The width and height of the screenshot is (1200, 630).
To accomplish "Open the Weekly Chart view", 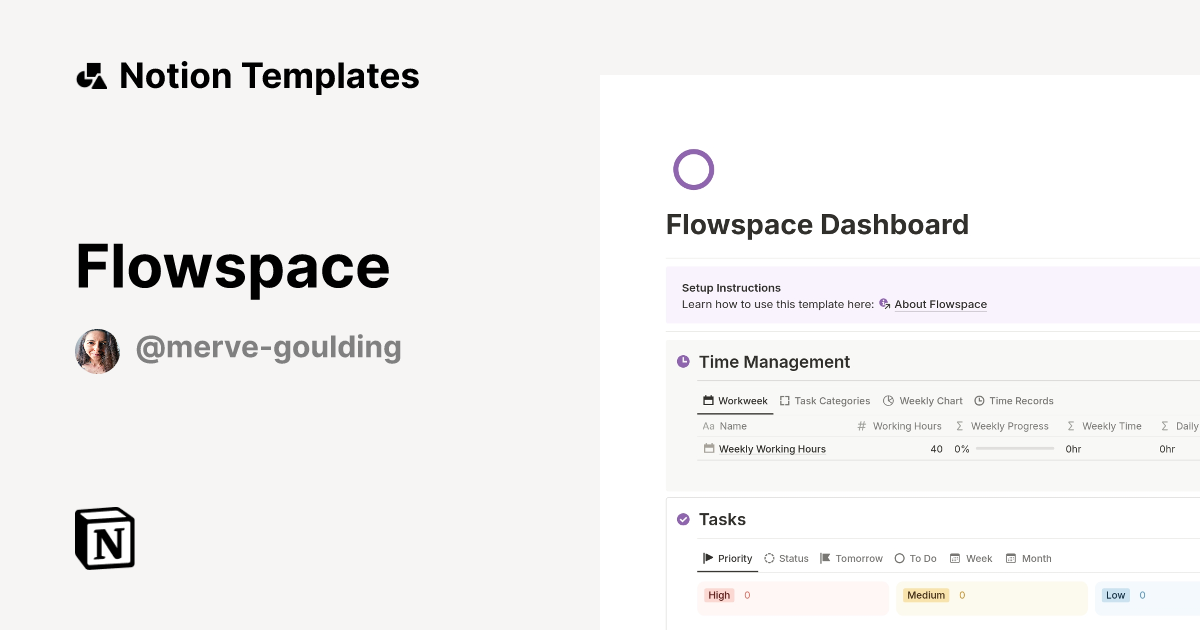I will point(922,400).
